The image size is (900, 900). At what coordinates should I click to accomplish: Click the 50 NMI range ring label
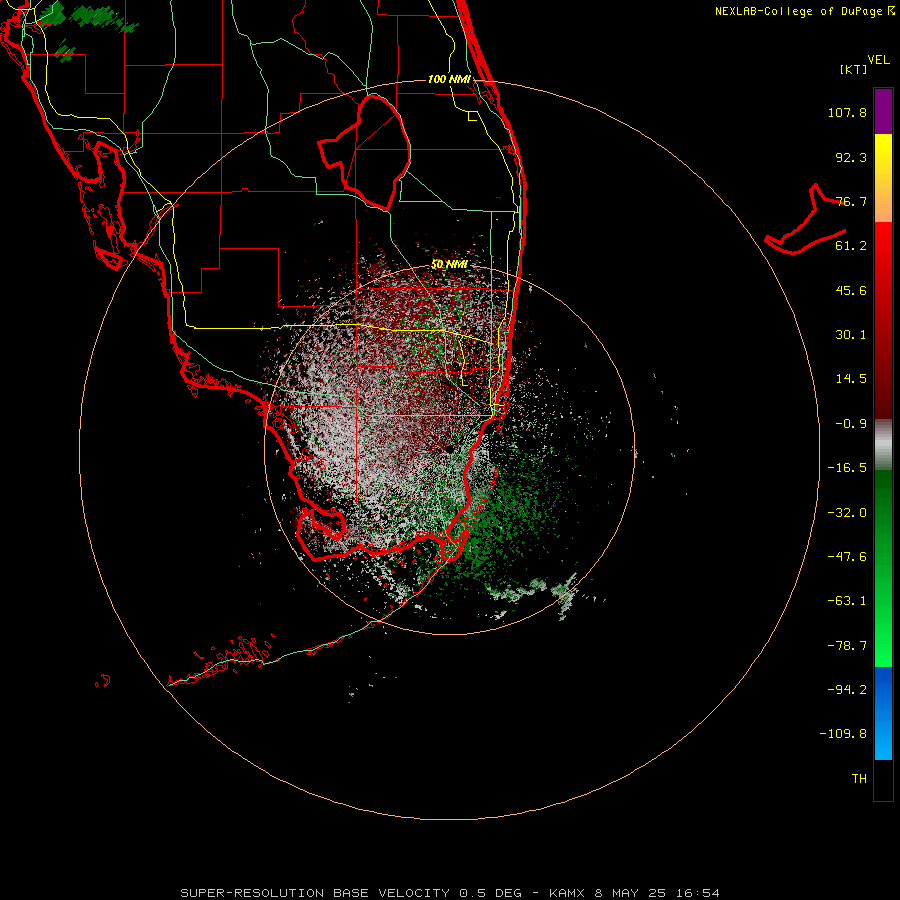tap(449, 265)
